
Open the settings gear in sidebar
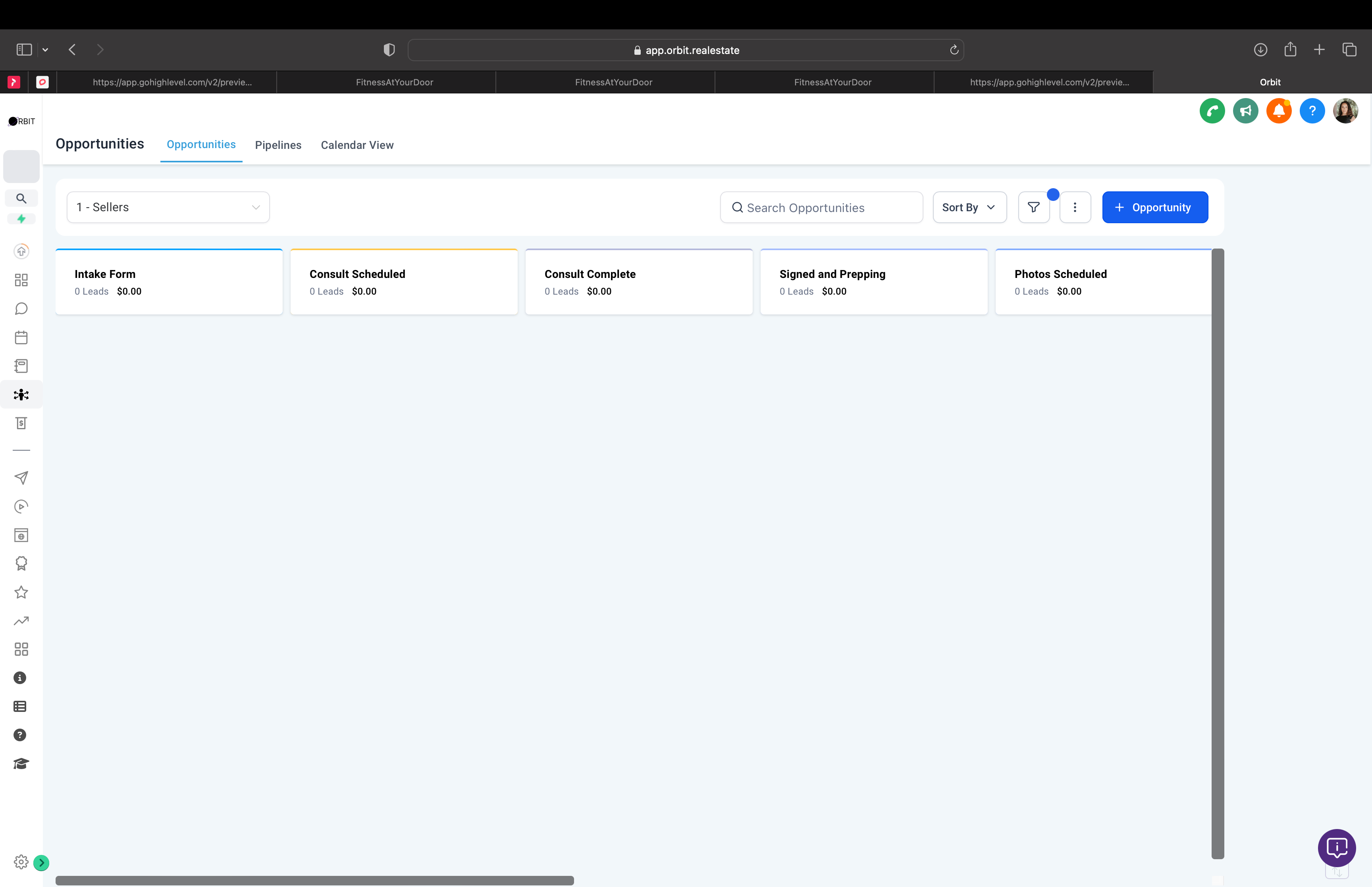(21, 862)
